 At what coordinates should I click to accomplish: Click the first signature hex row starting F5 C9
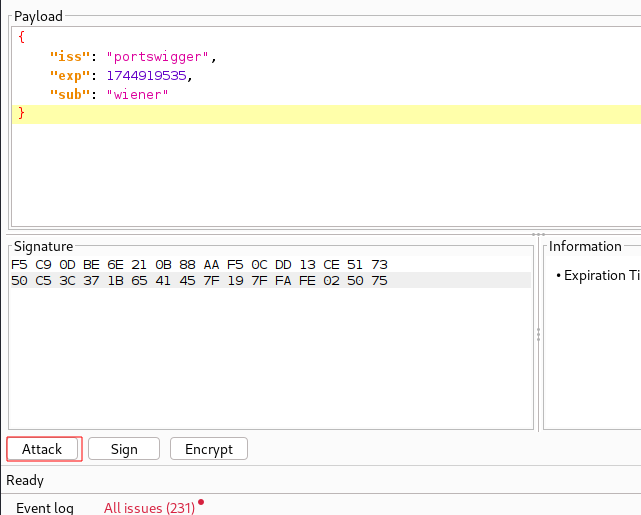199,264
